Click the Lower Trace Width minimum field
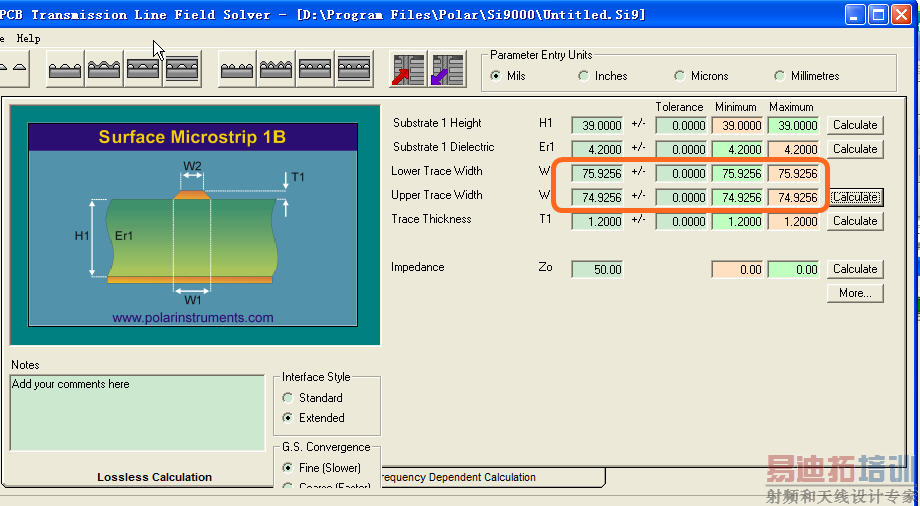The height and width of the screenshot is (506, 920). pyautogui.click(x=737, y=174)
